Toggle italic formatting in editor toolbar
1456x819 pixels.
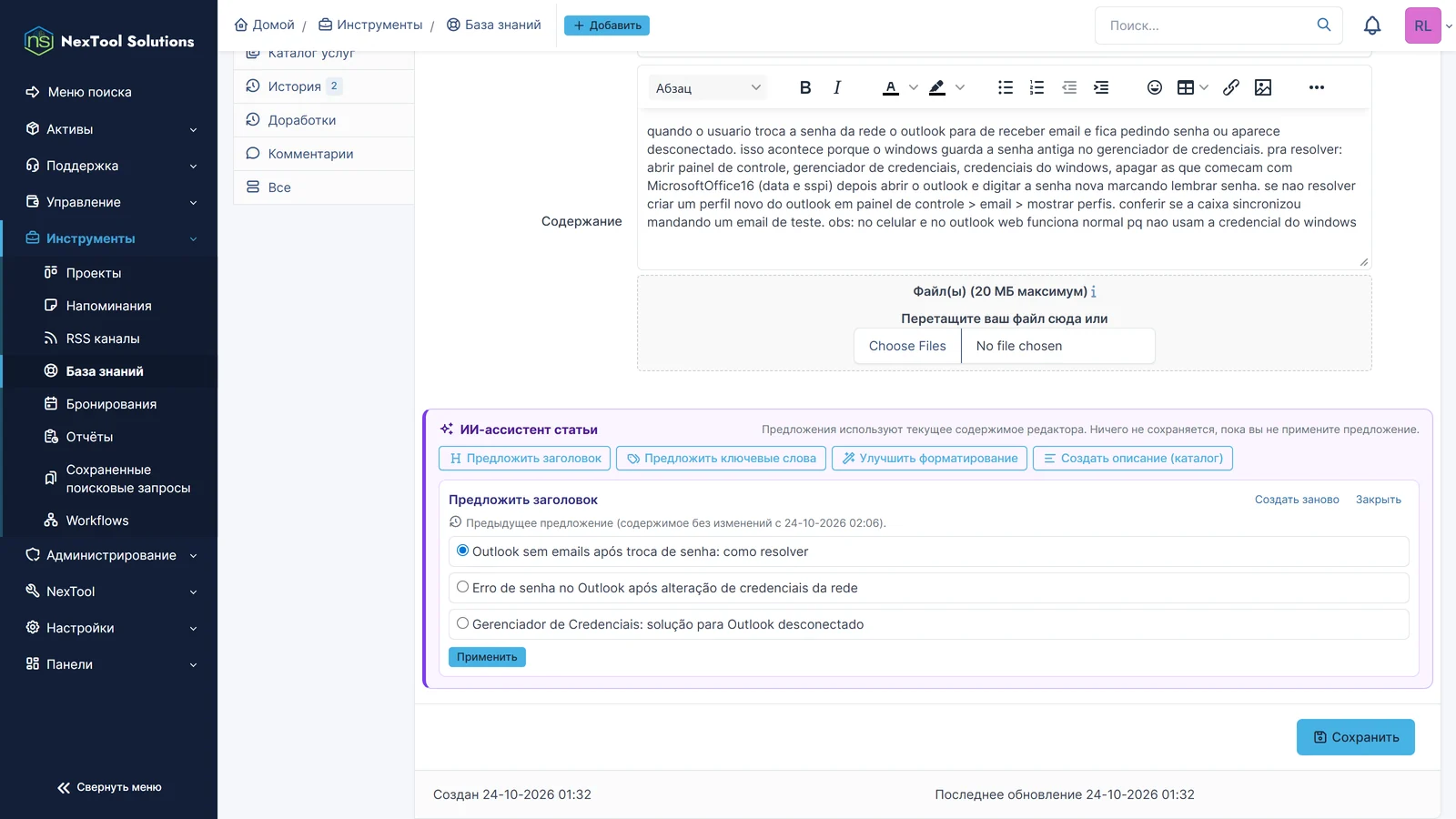(x=837, y=87)
